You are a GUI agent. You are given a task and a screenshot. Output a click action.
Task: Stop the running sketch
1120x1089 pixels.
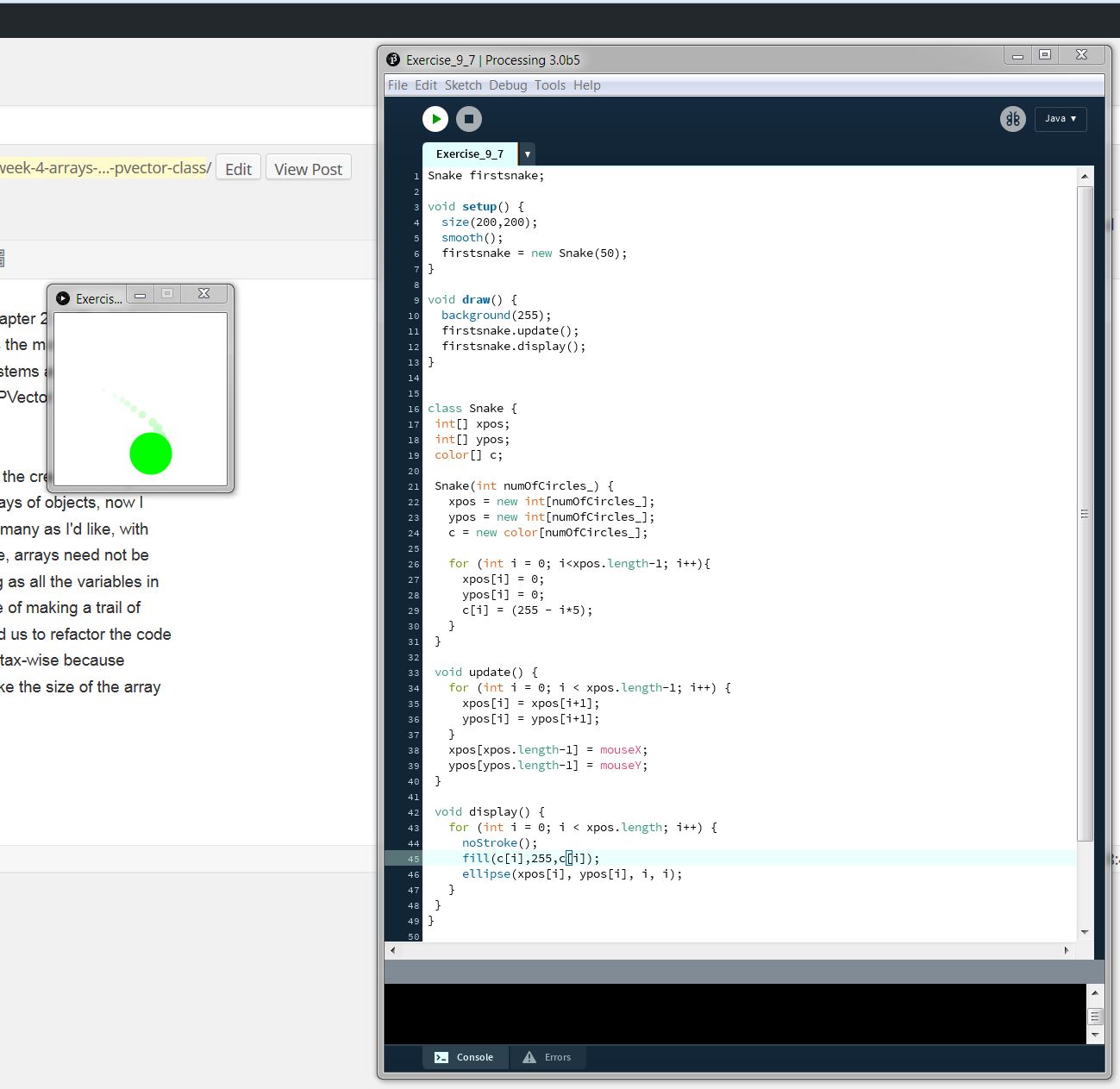[x=469, y=119]
